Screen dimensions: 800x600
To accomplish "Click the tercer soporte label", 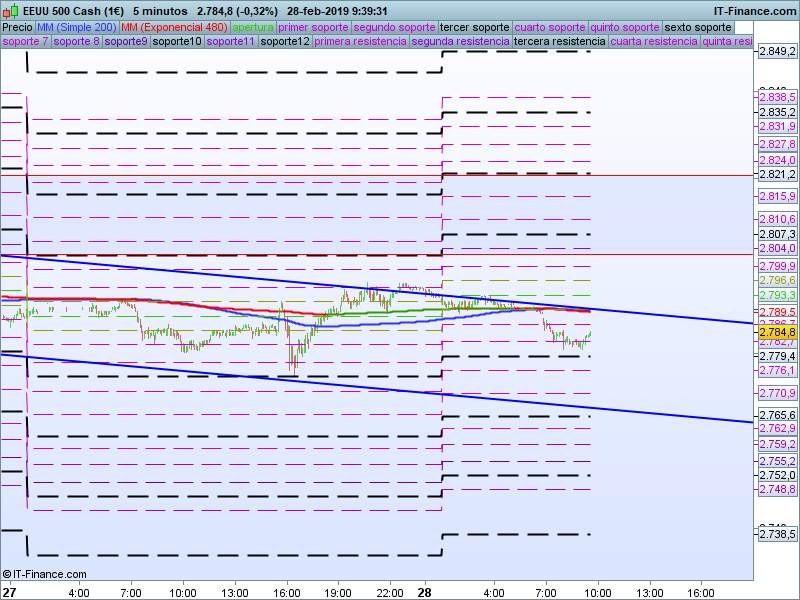I will coord(474,27).
